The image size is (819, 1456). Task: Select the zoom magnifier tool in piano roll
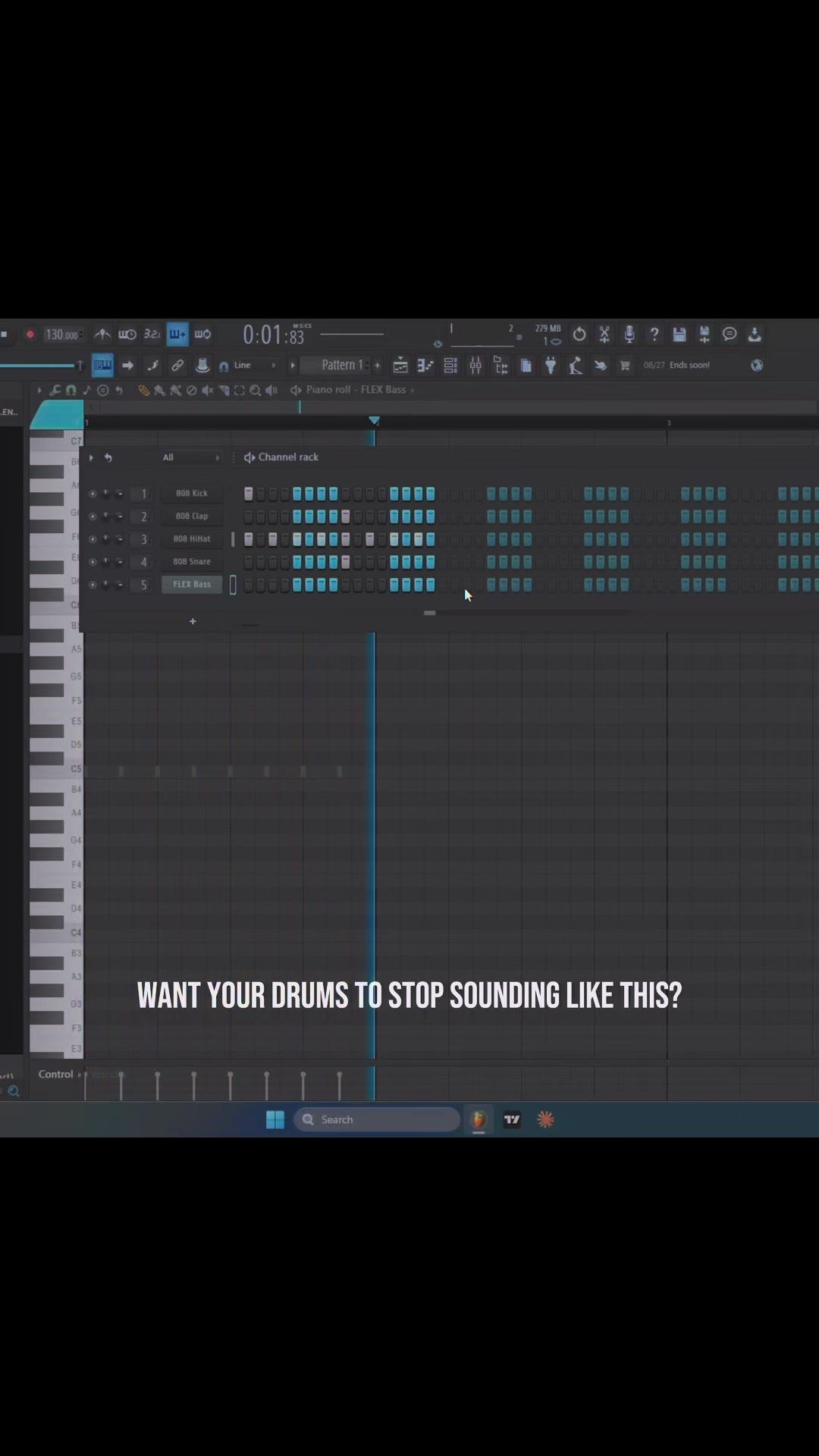(x=256, y=390)
